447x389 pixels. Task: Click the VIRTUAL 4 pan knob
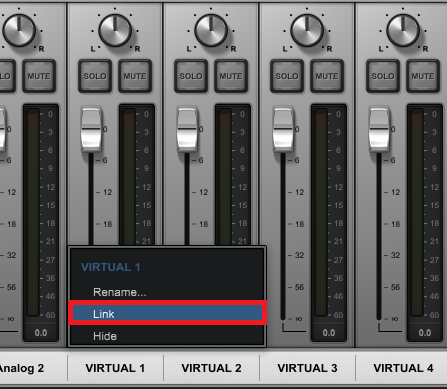pos(403,31)
